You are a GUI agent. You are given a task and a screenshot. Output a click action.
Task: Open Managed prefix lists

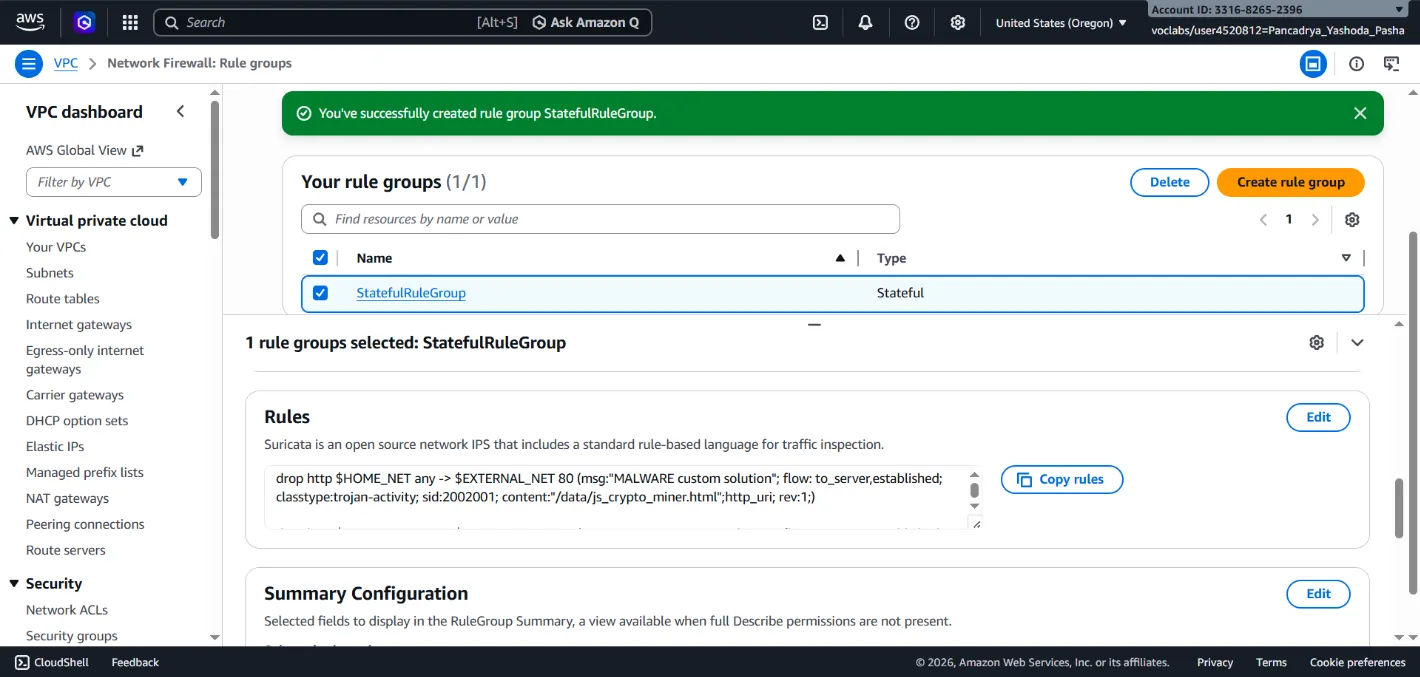pos(85,473)
